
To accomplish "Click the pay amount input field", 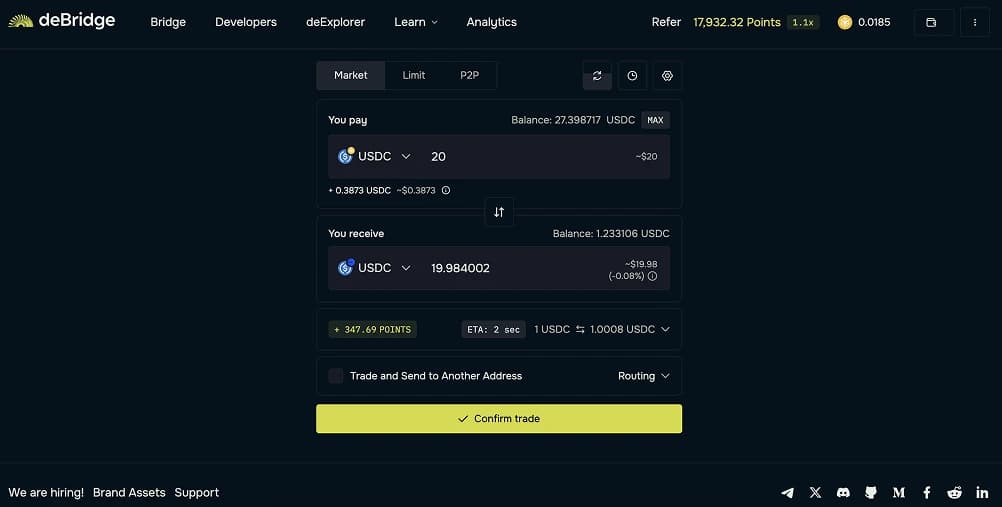I will click(520, 156).
